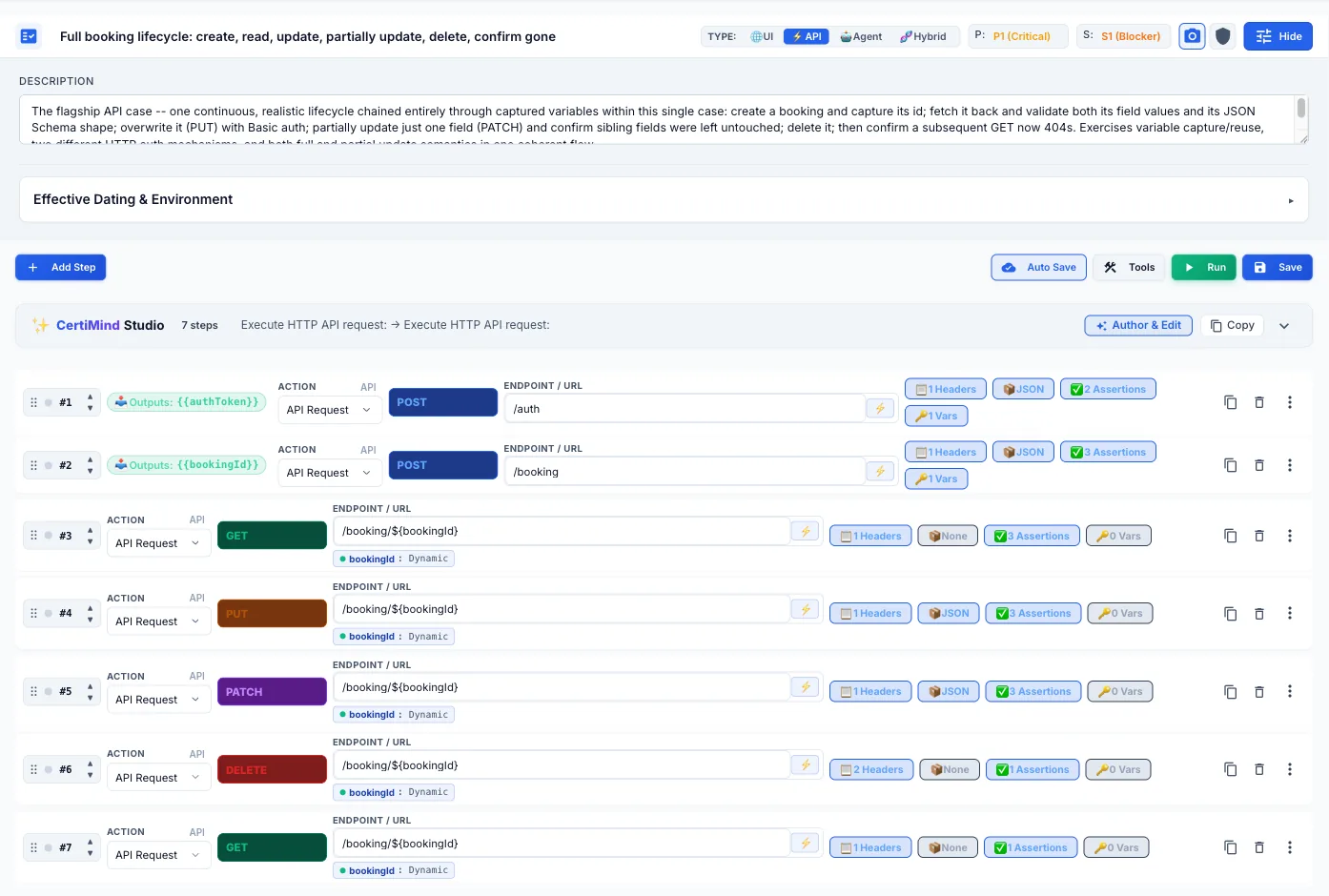Open the JSON body tab on step #2
This screenshot has height=896, width=1329.
pos(1023,452)
